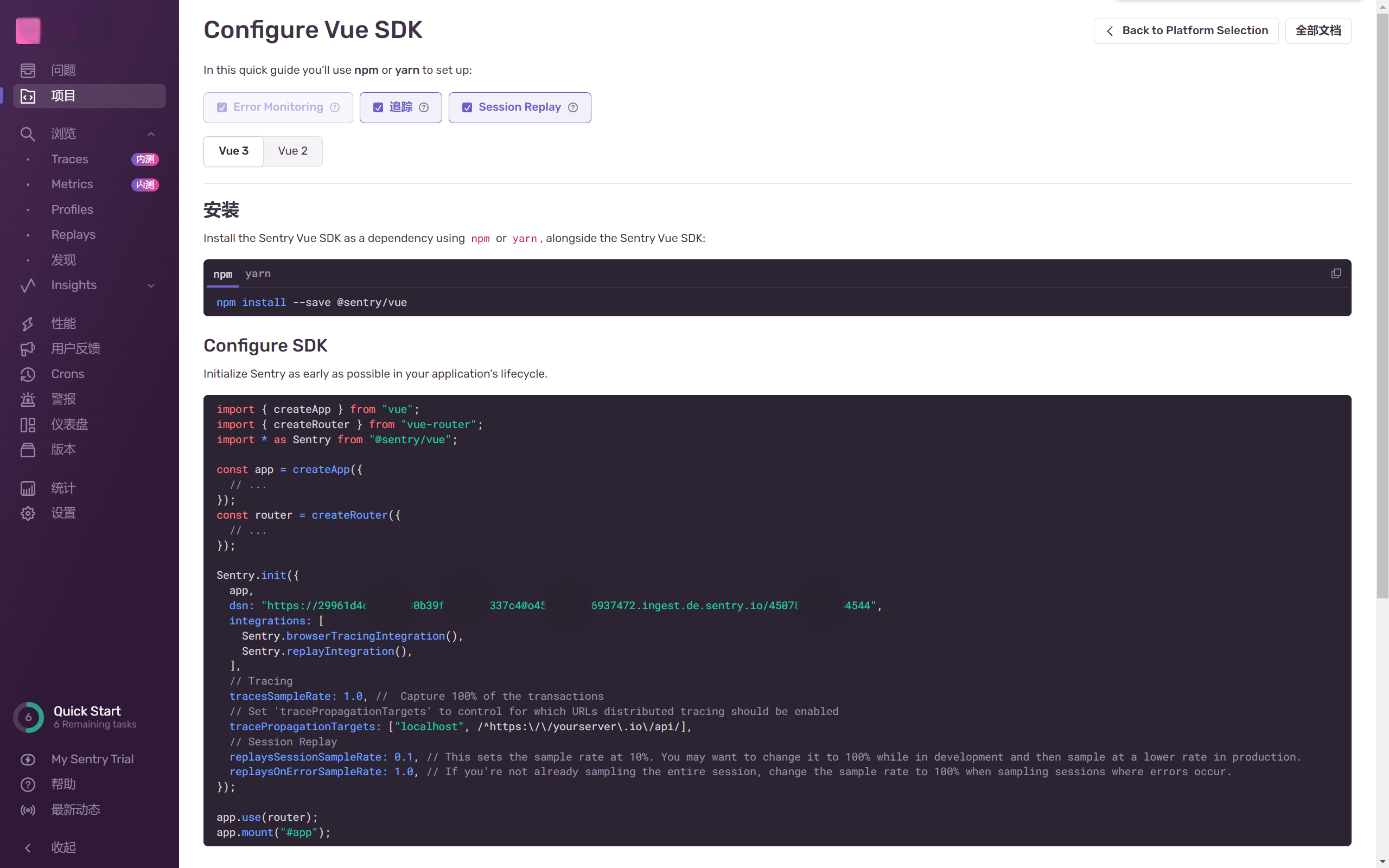The width and height of the screenshot is (1389, 868).
Task: Open Settings (设置) gear icon
Action: [x=28, y=513]
